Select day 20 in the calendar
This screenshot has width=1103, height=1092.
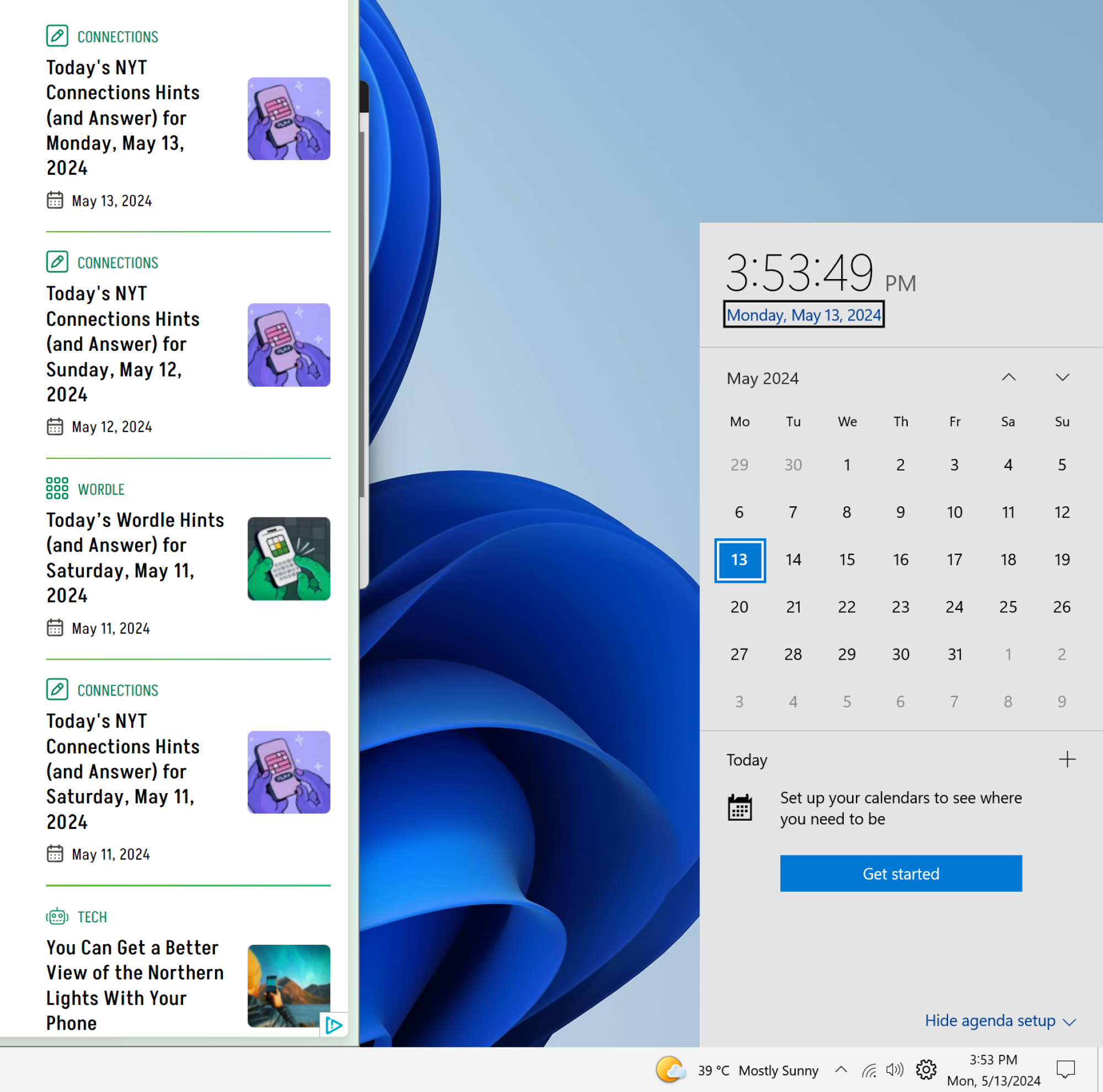coord(740,607)
